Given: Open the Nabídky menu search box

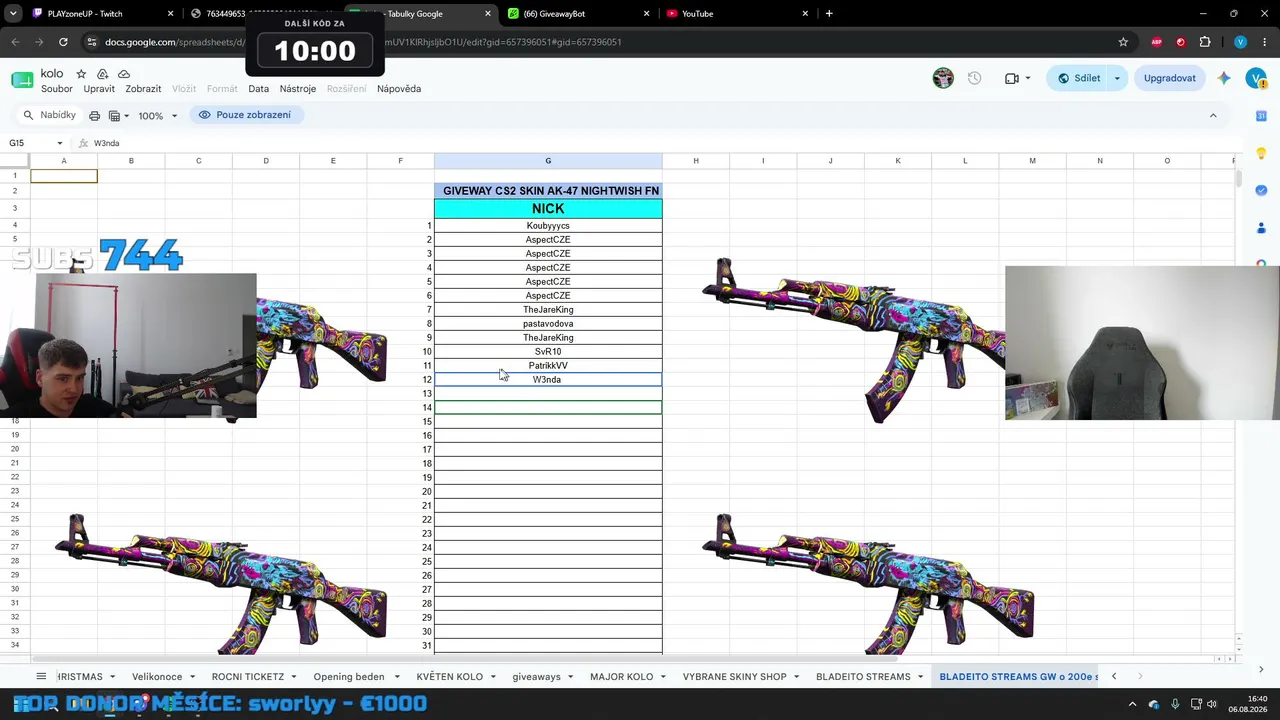Looking at the screenshot, I should [50, 115].
